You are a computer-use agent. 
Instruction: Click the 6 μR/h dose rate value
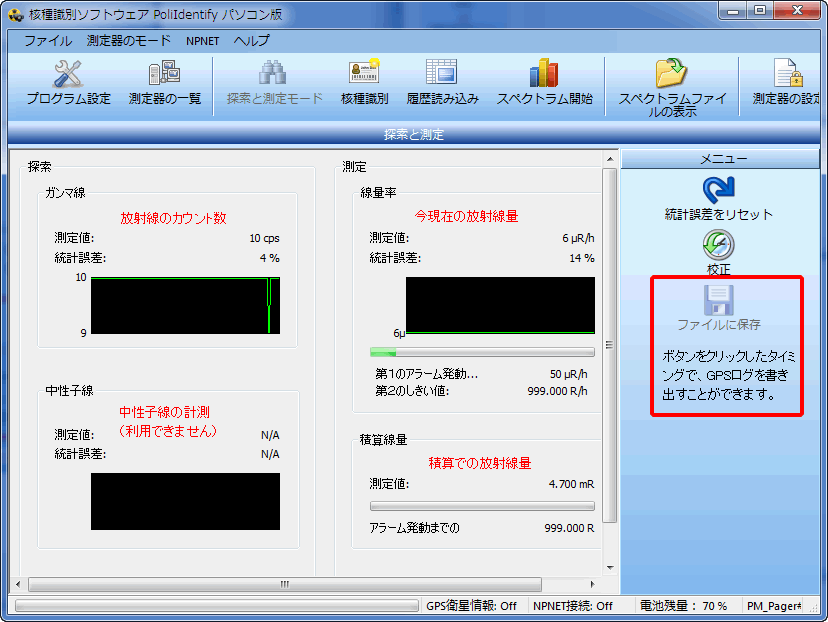[x=578, y=238]
